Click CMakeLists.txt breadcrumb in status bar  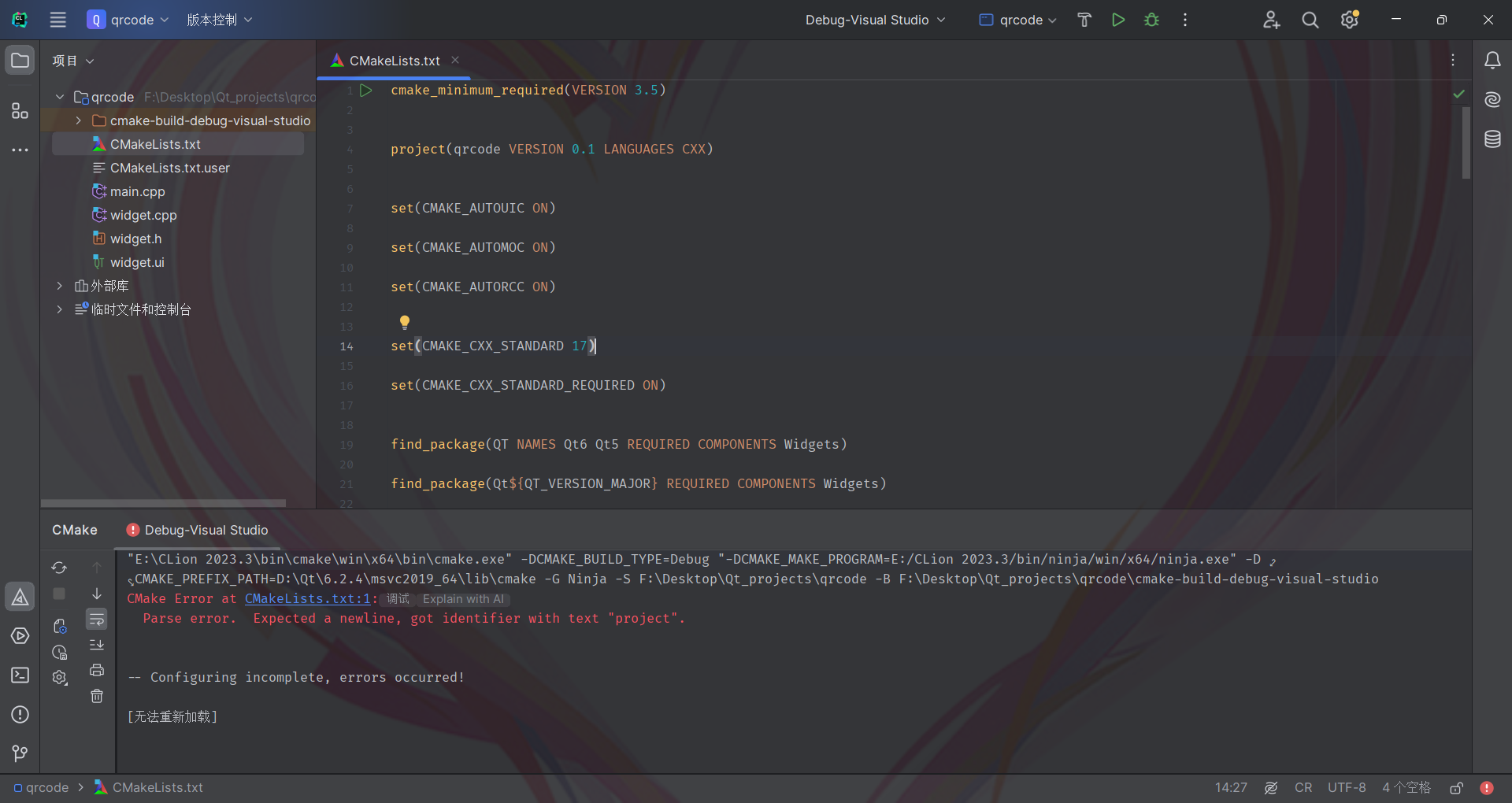coord(149,788)
